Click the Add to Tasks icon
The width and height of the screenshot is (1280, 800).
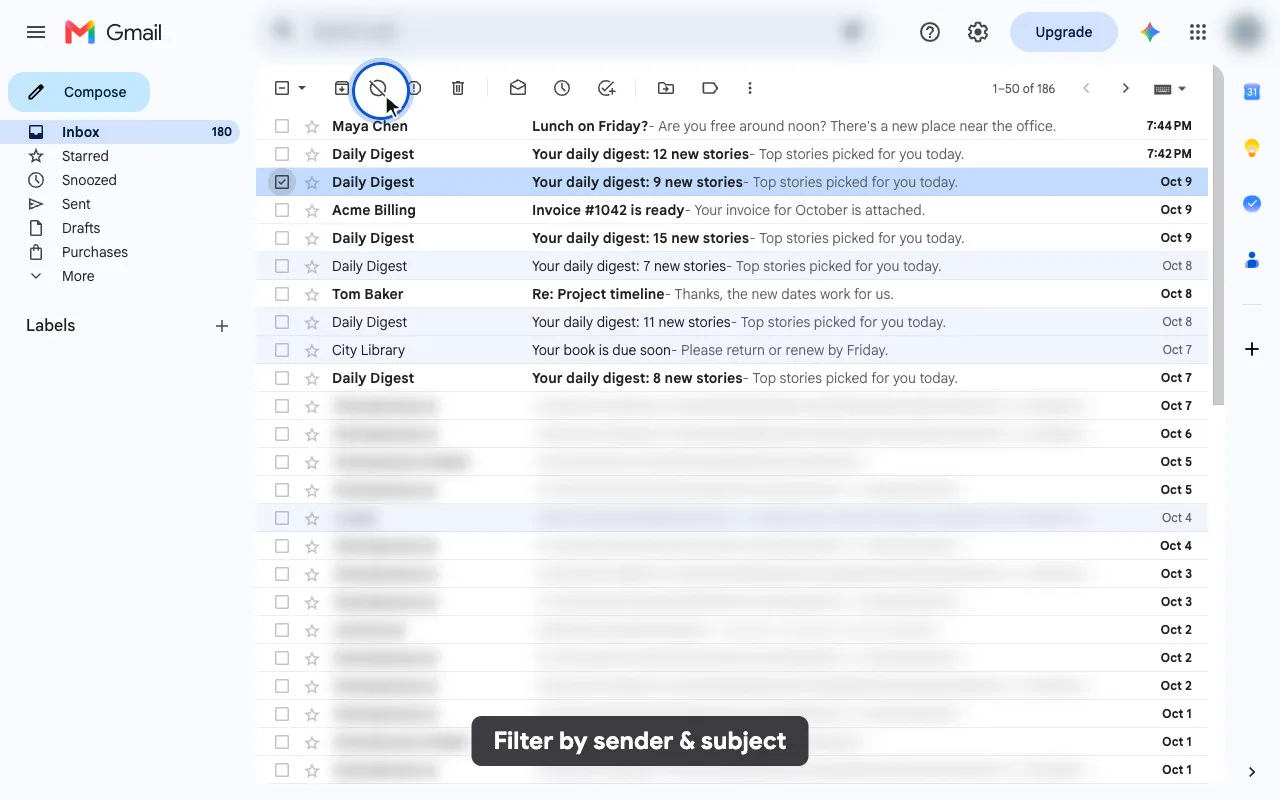[606, 88]
